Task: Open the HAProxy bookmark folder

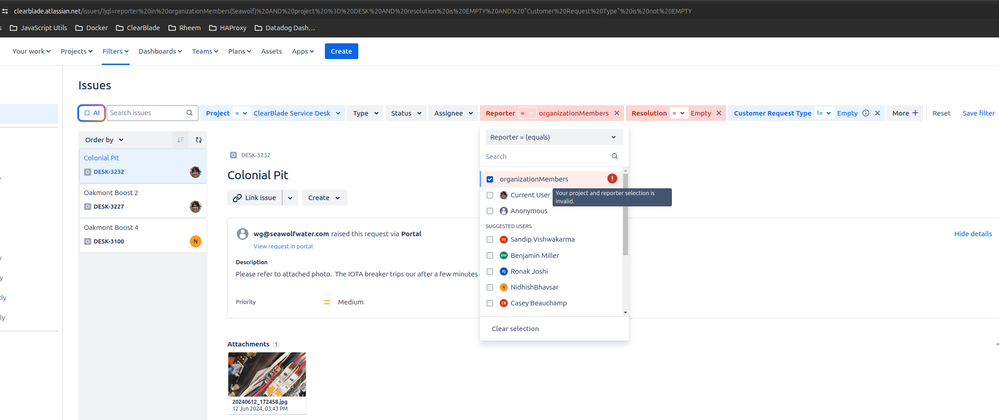Action: [x=226, y=27]
